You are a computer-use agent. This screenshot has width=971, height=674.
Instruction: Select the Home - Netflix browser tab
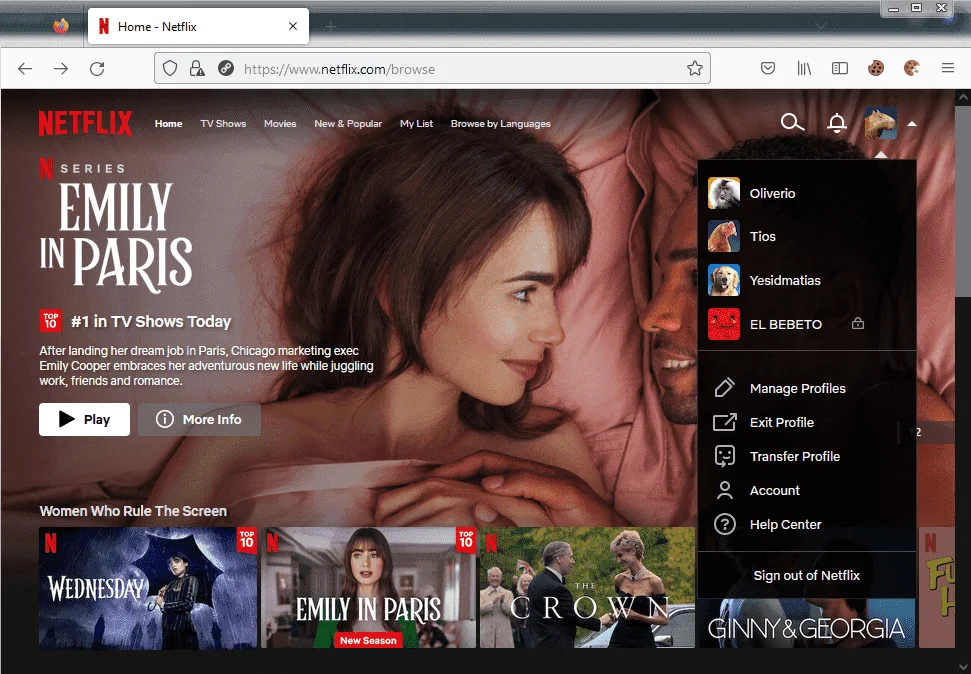click(198, 27)
